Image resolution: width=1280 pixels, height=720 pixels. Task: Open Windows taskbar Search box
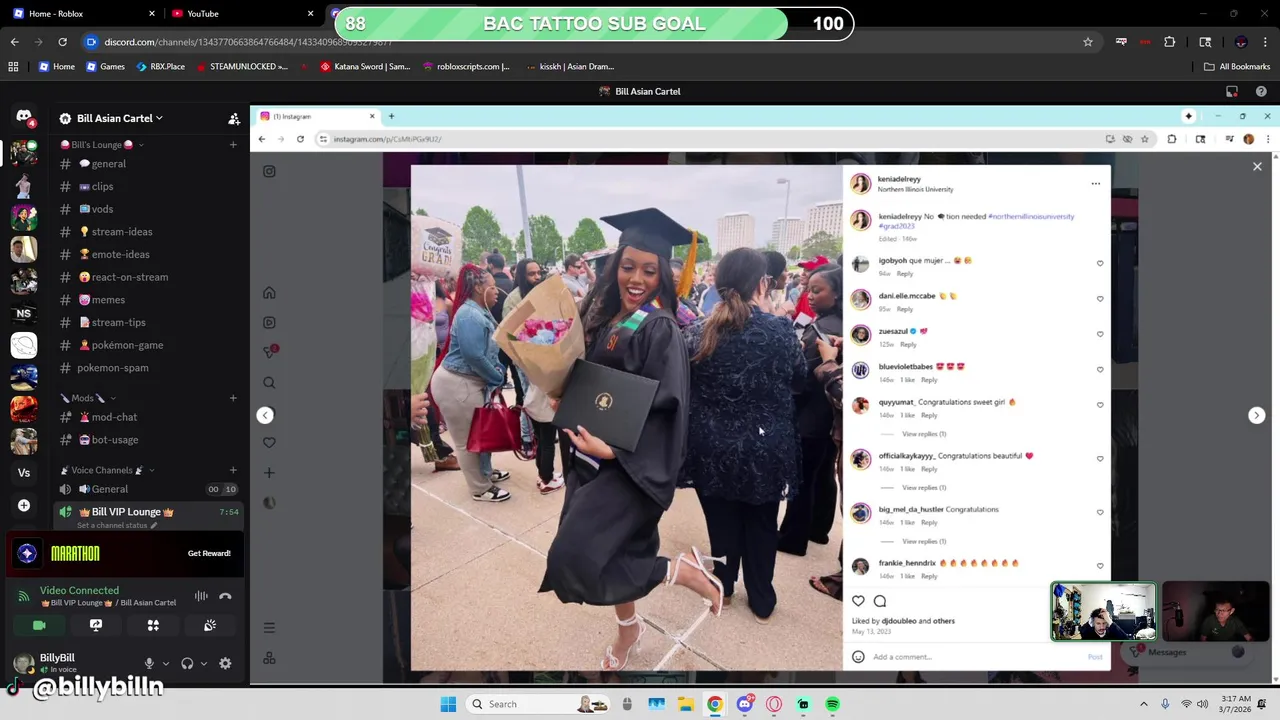click(x=538, y=704)
